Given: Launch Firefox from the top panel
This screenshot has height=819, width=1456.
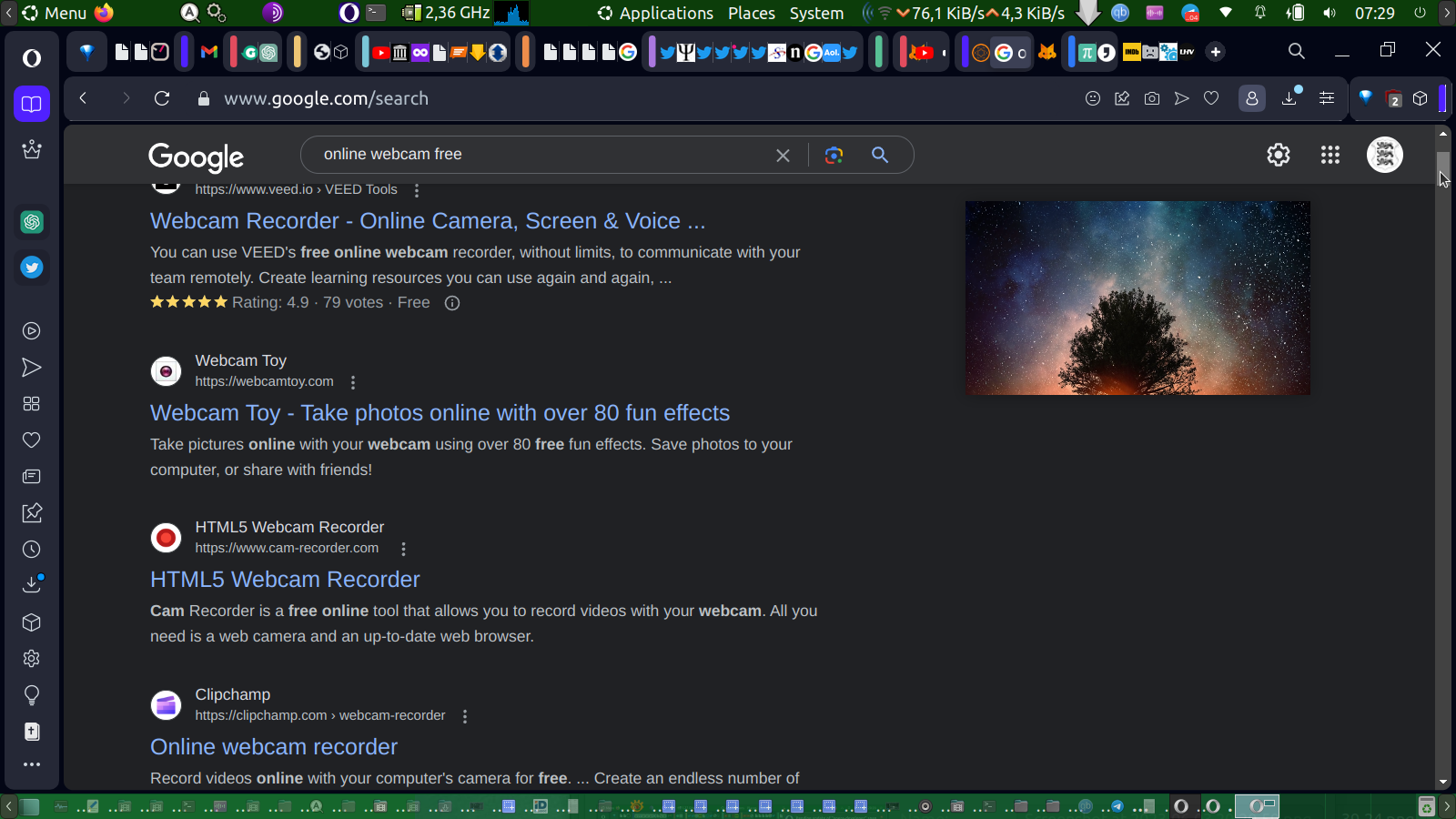Looking at the screenshot, I should (105, 13).
